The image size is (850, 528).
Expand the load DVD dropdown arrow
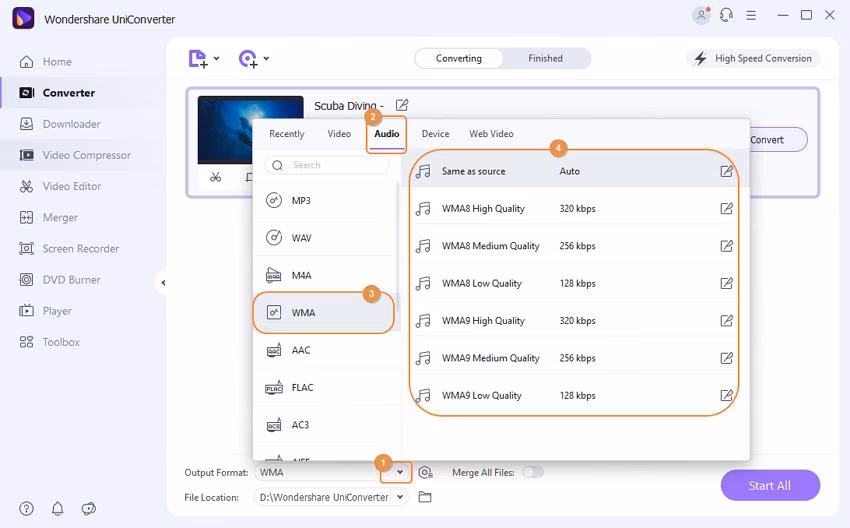pos(266,59)
